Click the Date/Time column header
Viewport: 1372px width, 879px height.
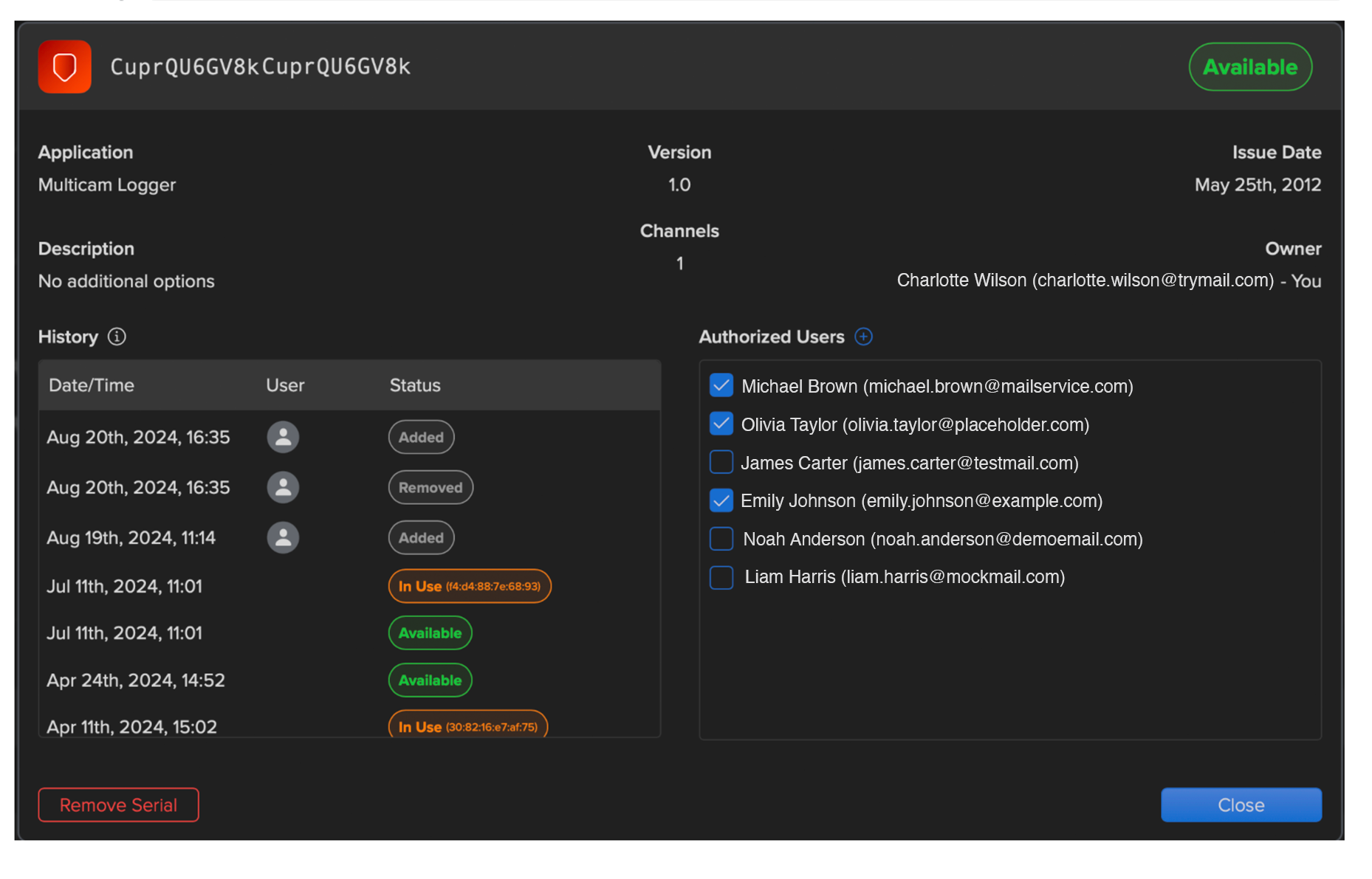(x=92, y=385)
